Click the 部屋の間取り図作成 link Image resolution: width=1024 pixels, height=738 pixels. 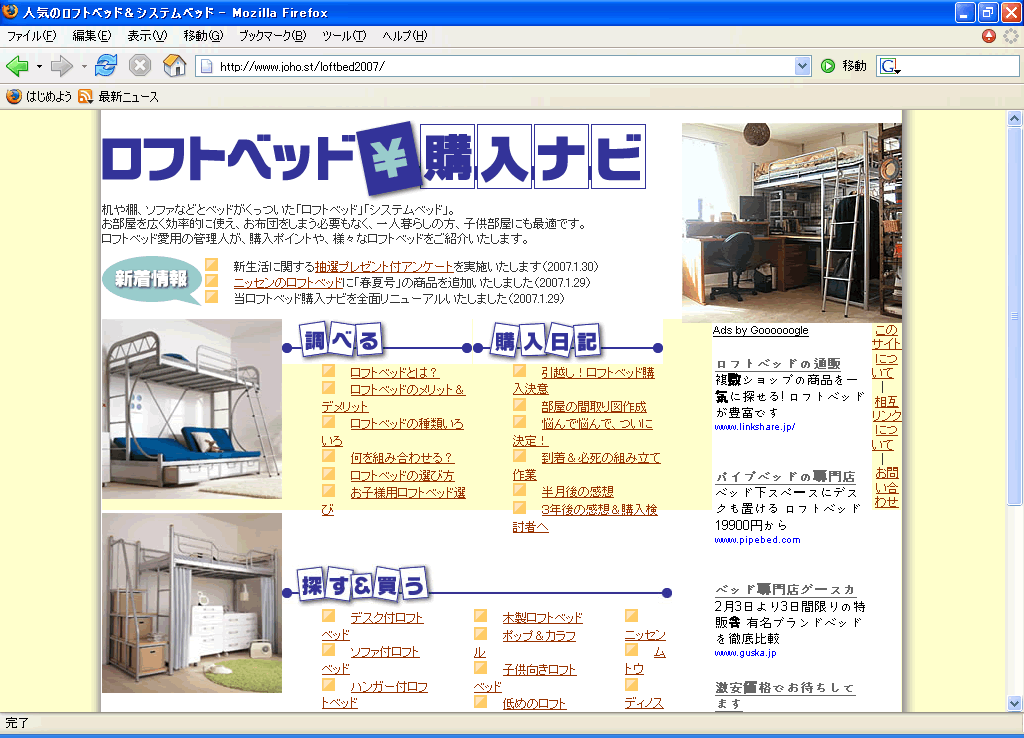594,407
